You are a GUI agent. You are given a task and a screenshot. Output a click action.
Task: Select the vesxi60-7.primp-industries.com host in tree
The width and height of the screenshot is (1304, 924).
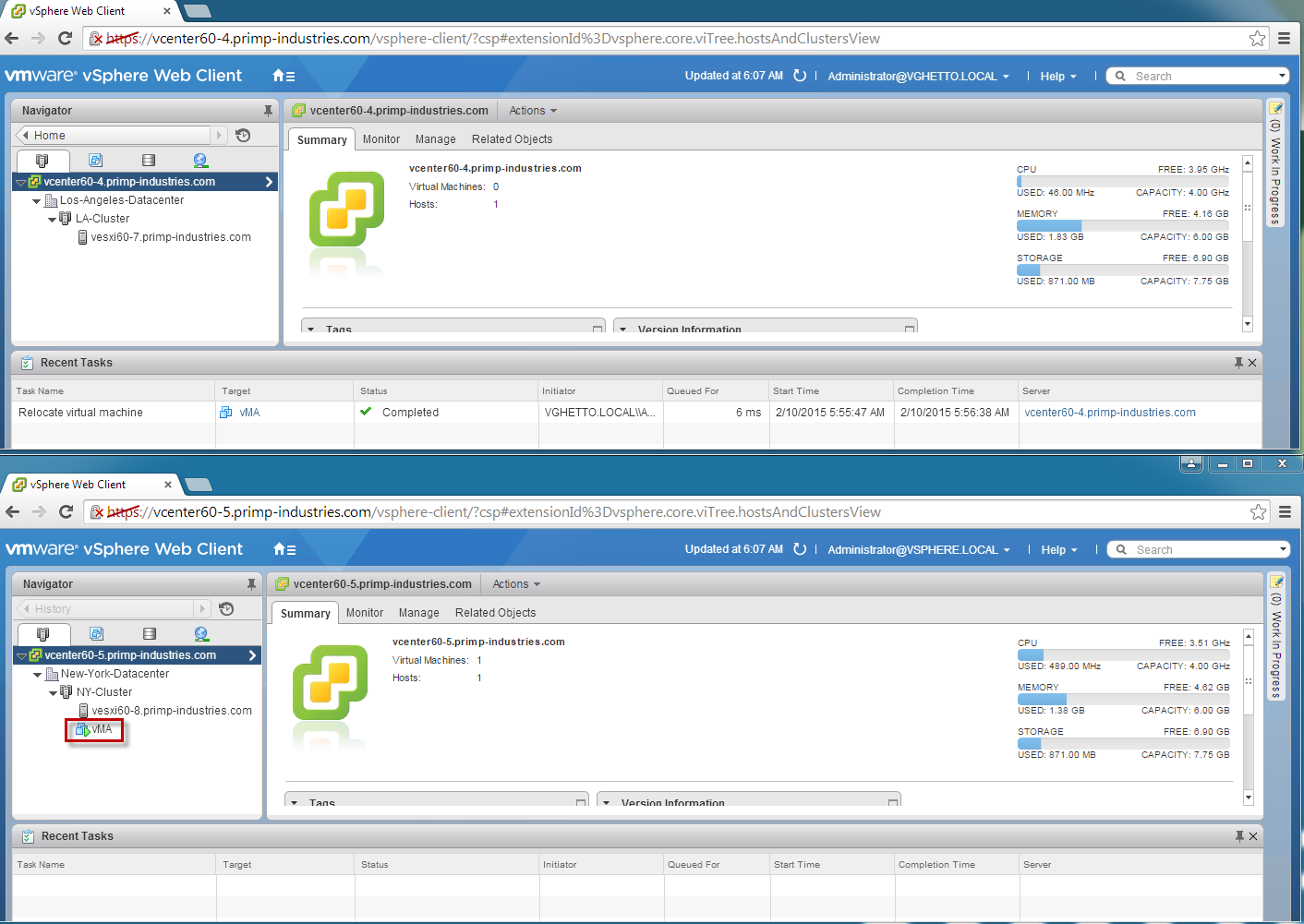tap(163, 237)
